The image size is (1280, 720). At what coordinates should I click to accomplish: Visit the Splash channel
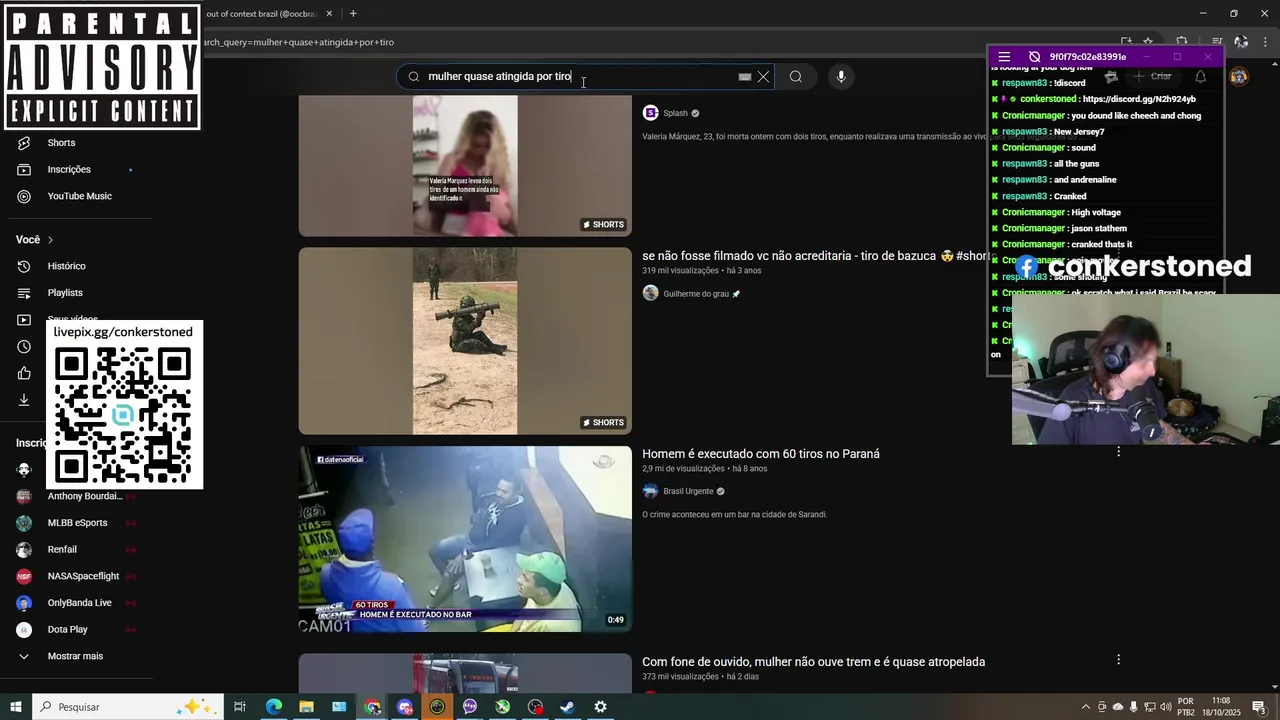point(675,113)
